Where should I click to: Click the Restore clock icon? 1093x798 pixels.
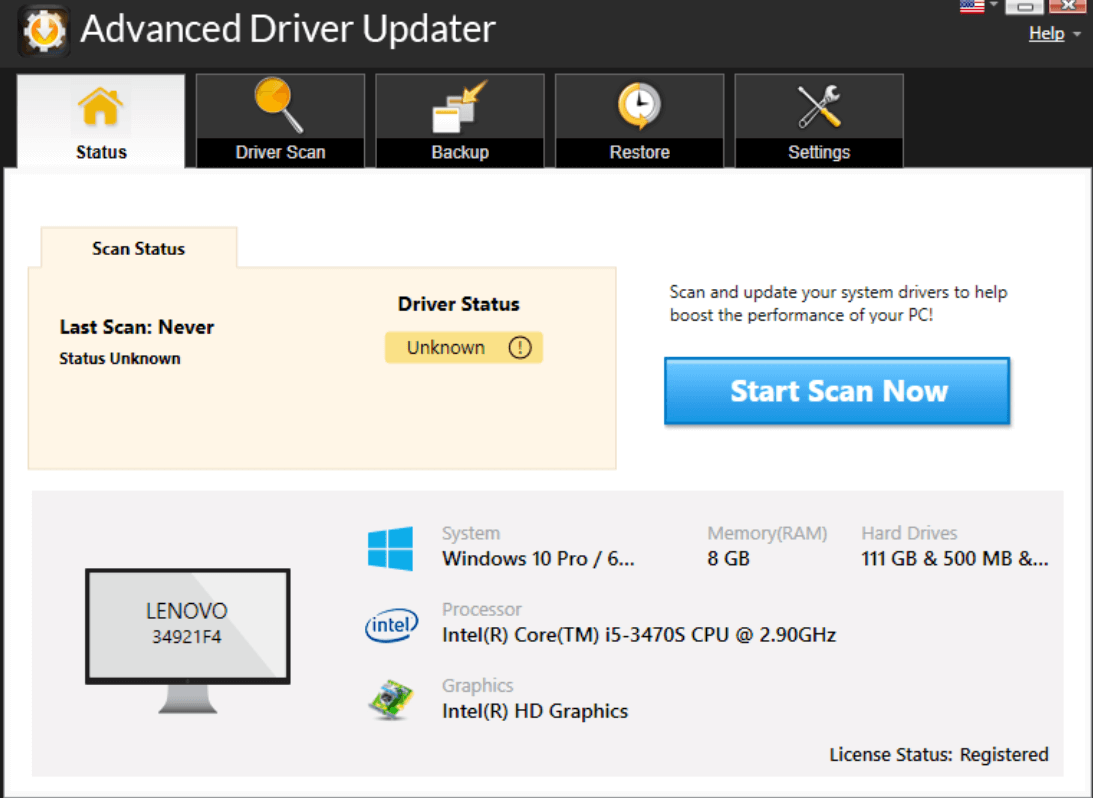point(639,105)
